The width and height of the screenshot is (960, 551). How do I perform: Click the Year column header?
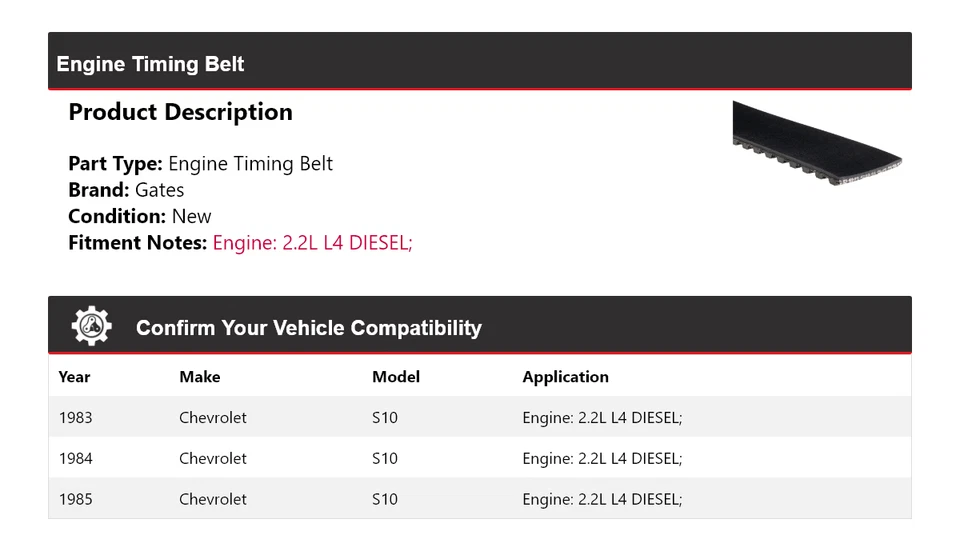(74, 377)
